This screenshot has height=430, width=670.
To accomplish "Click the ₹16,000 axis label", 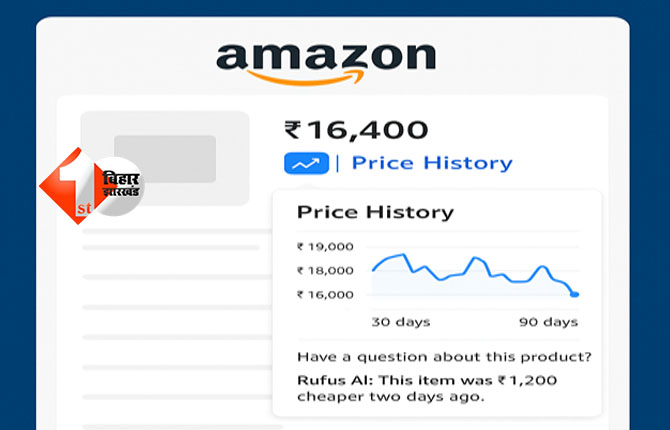I will pyautogui.click(x=325, y=294).
